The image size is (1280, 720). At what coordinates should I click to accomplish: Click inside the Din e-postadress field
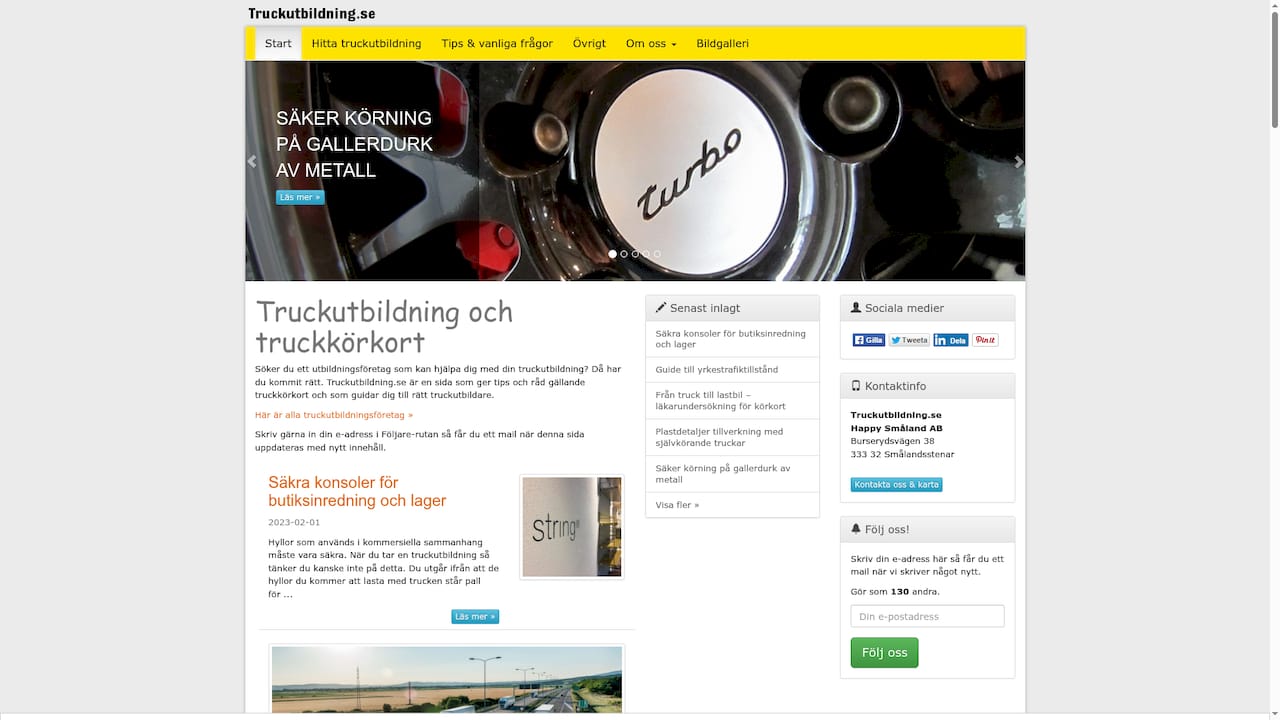[x=927, y=616]
